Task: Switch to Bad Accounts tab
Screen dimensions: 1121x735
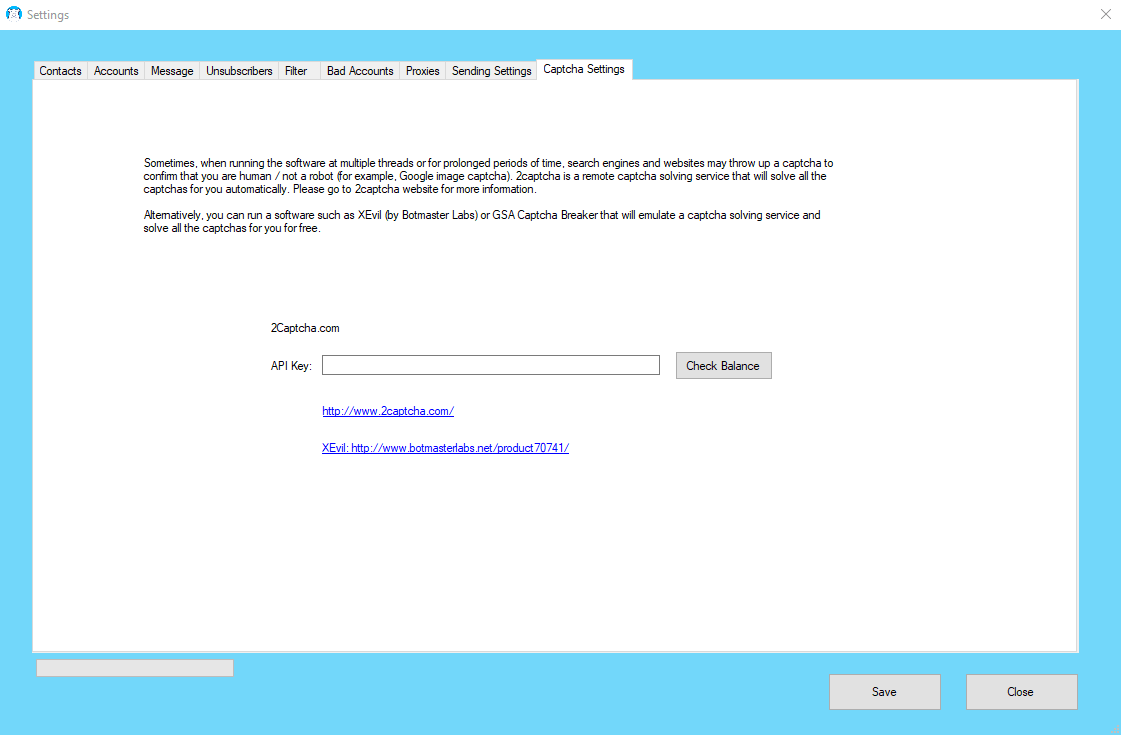Action: (360, 71)
